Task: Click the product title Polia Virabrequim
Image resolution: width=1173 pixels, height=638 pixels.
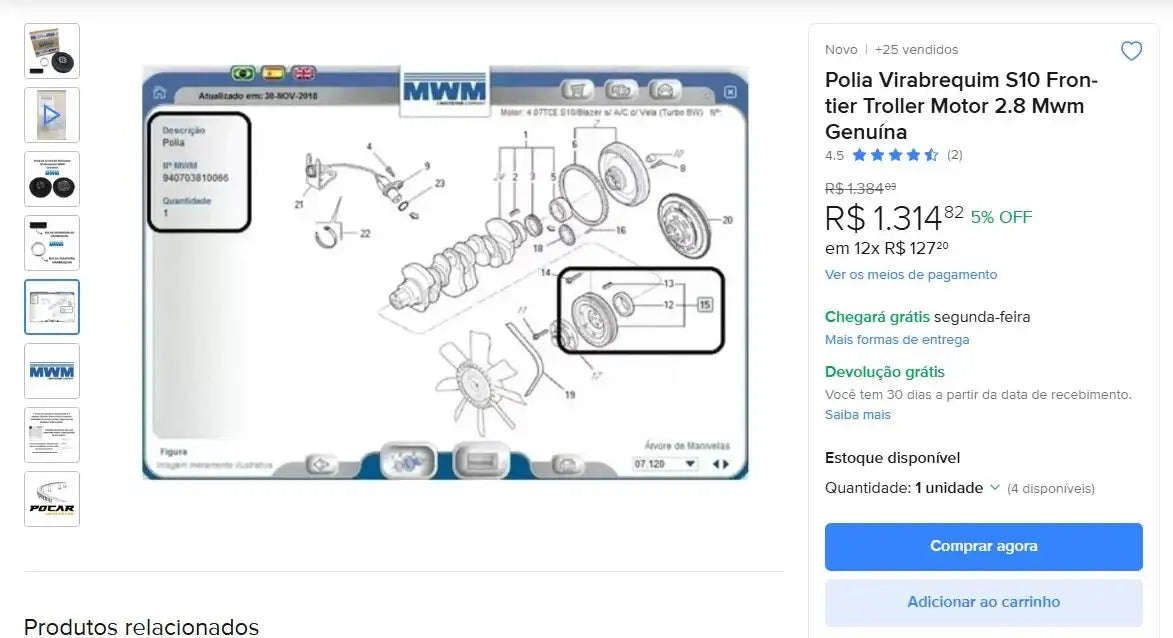Action: (961, 105)
